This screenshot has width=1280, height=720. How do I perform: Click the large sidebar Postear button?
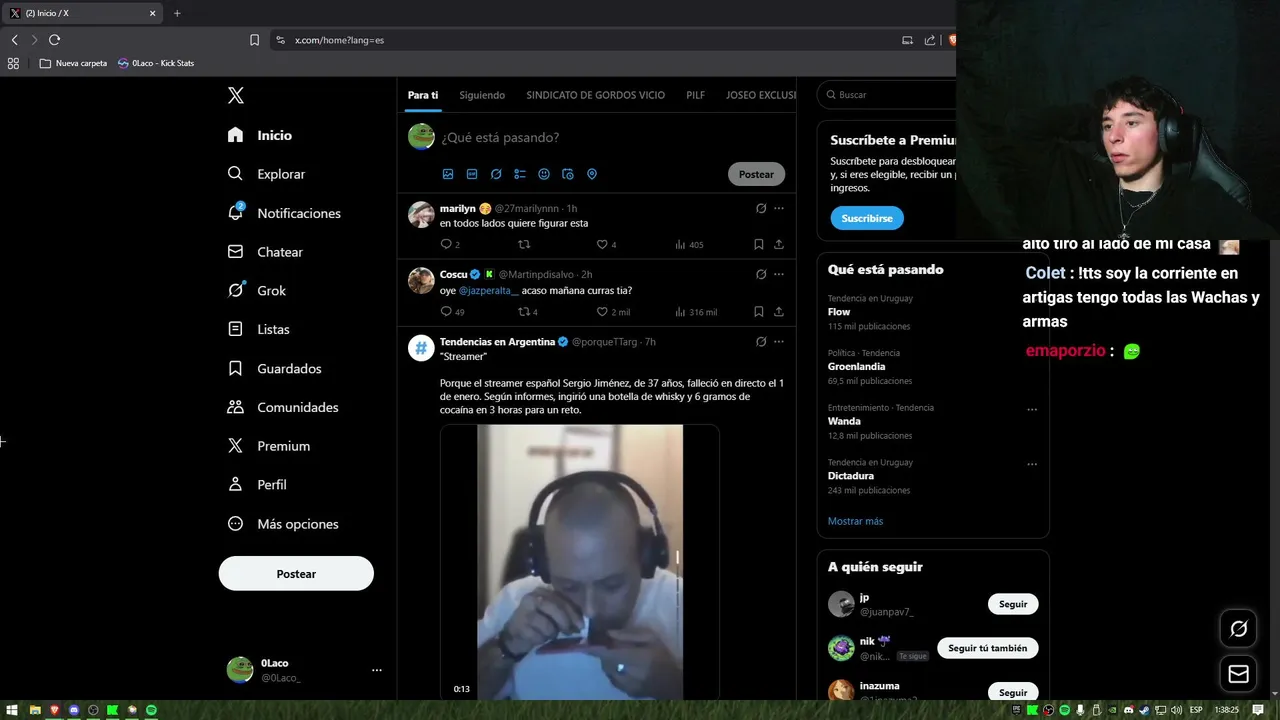coord(296,574)
